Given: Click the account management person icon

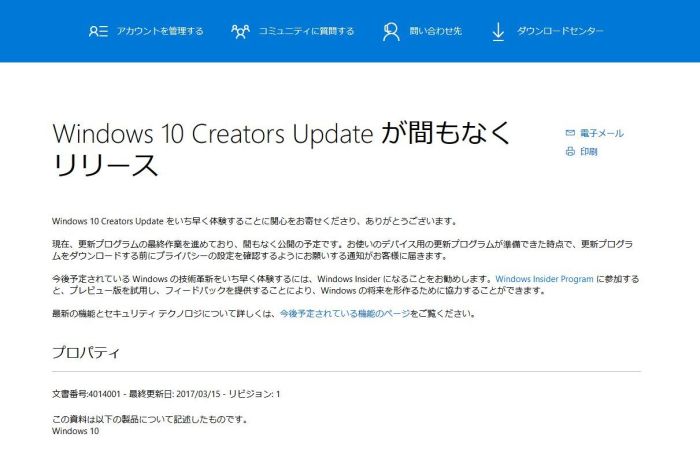Looking at the screenshot, I should 98,31.
